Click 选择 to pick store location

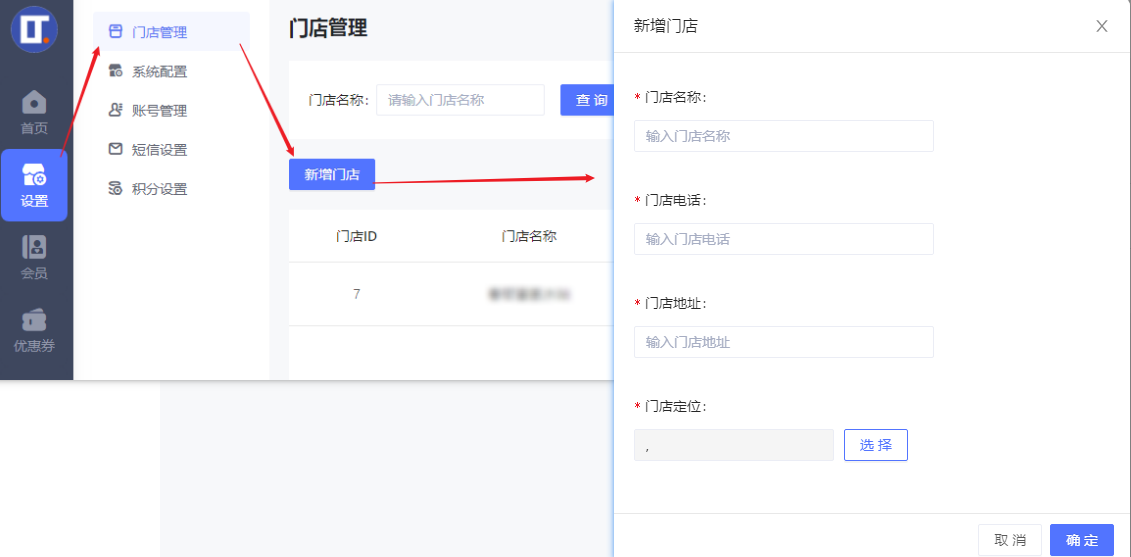click(x=876, y=445)
